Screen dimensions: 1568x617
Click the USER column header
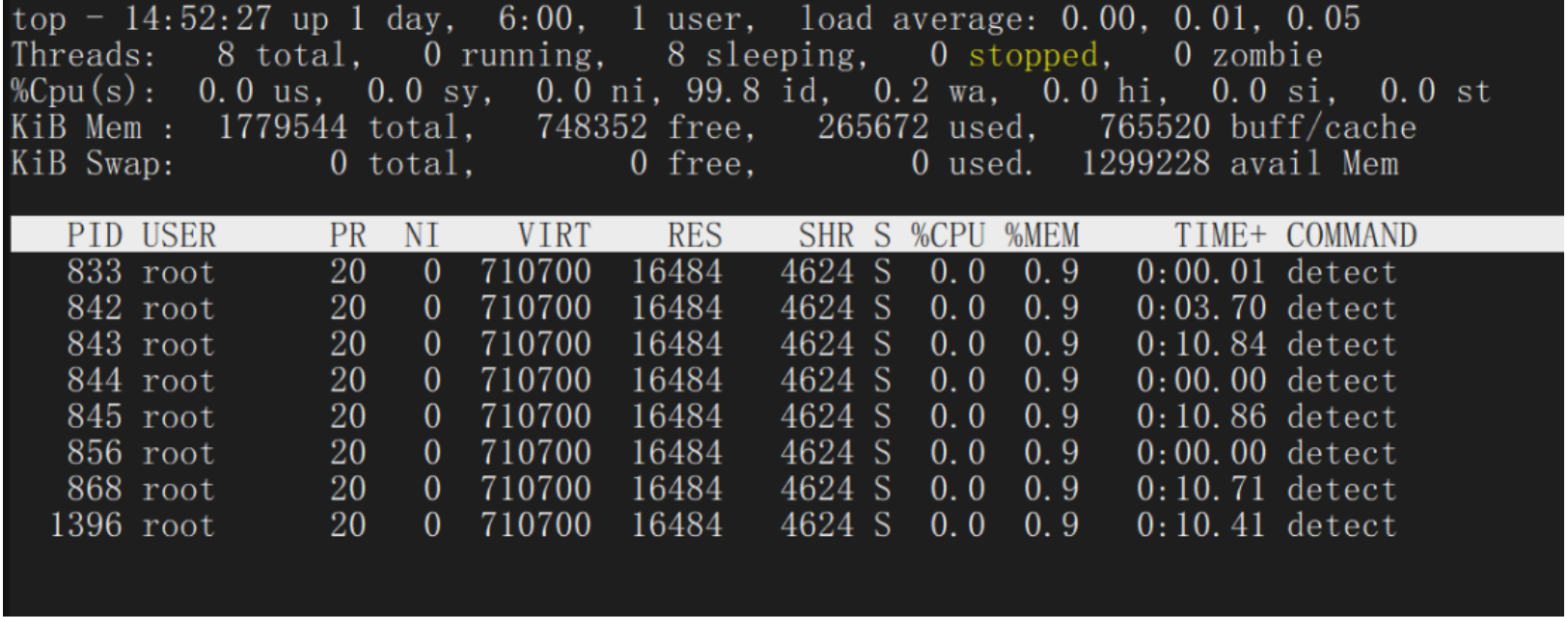pyautogui.click(x=179, y=236)
